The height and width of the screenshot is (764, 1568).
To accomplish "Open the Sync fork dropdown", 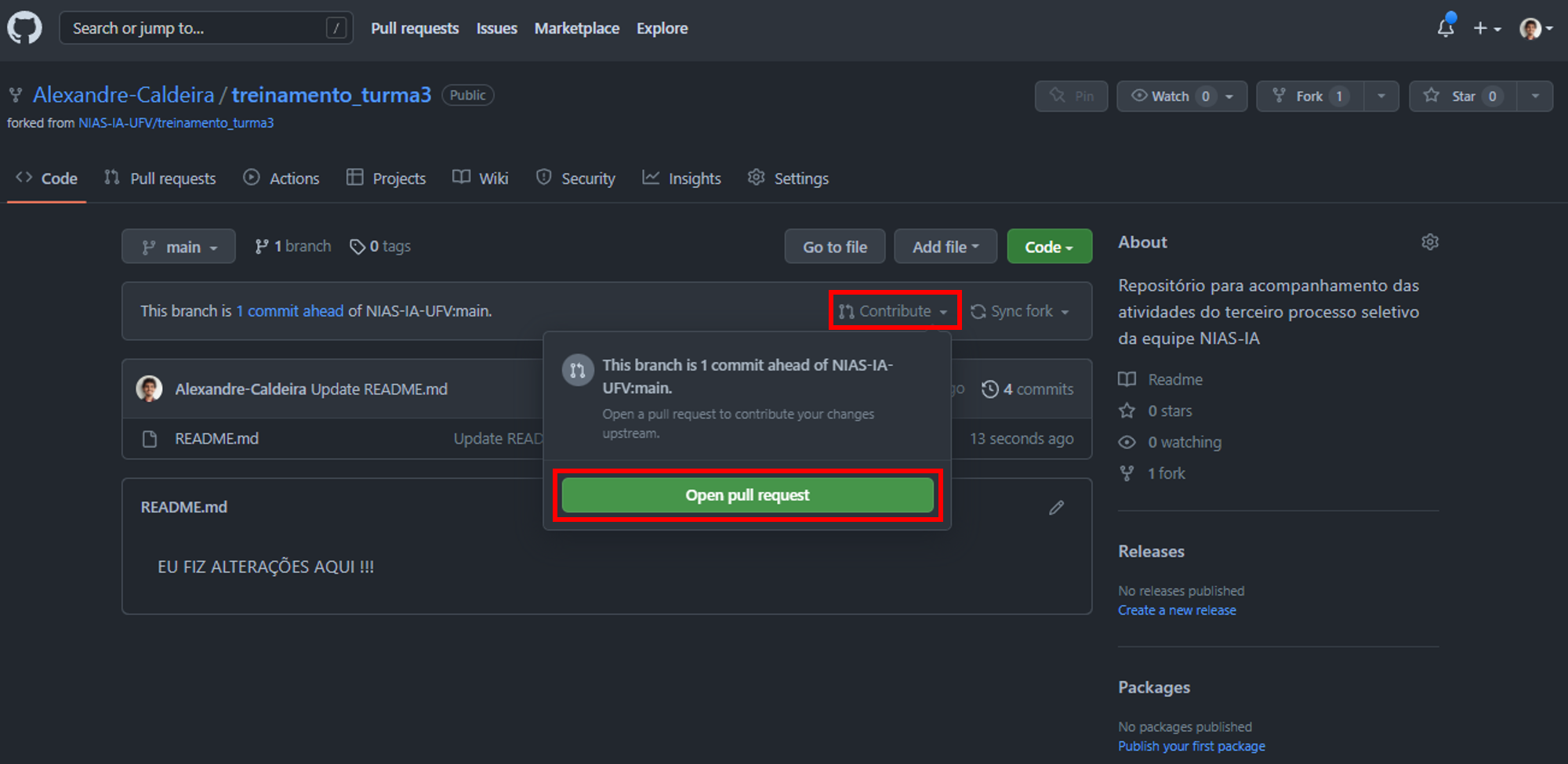I will click(1020, 311).
